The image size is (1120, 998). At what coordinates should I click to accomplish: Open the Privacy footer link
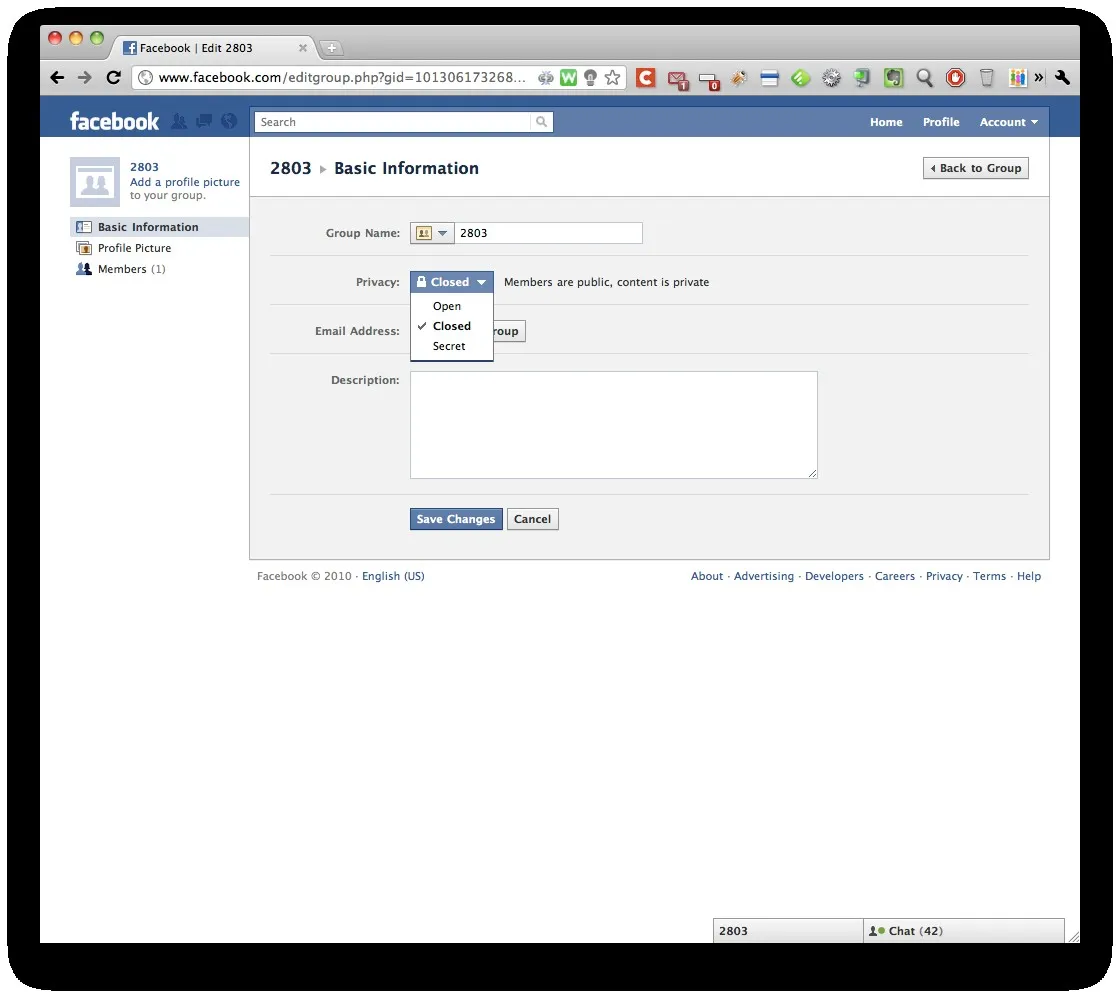(944, 576)
